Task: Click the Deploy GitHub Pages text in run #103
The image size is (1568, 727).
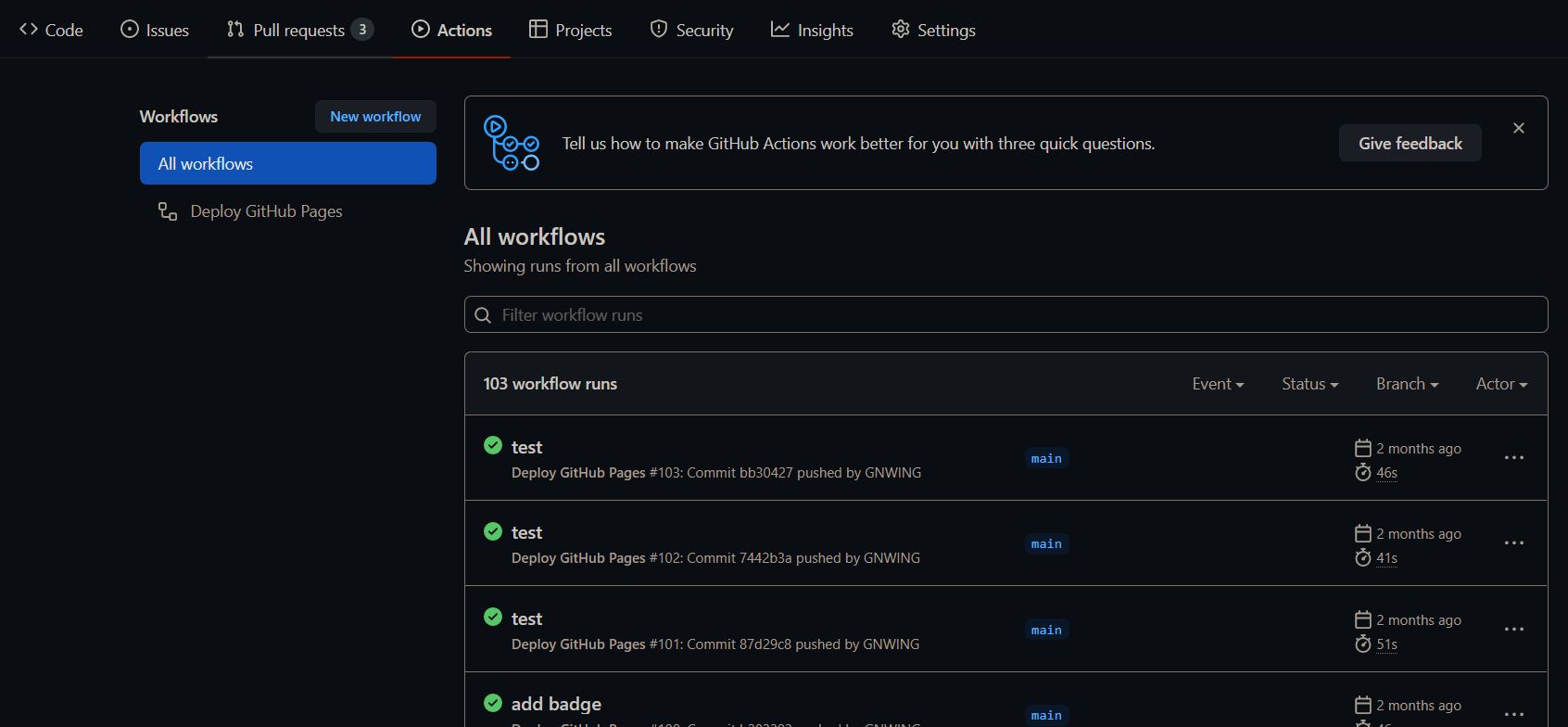Action: click(x=578, y=473)
